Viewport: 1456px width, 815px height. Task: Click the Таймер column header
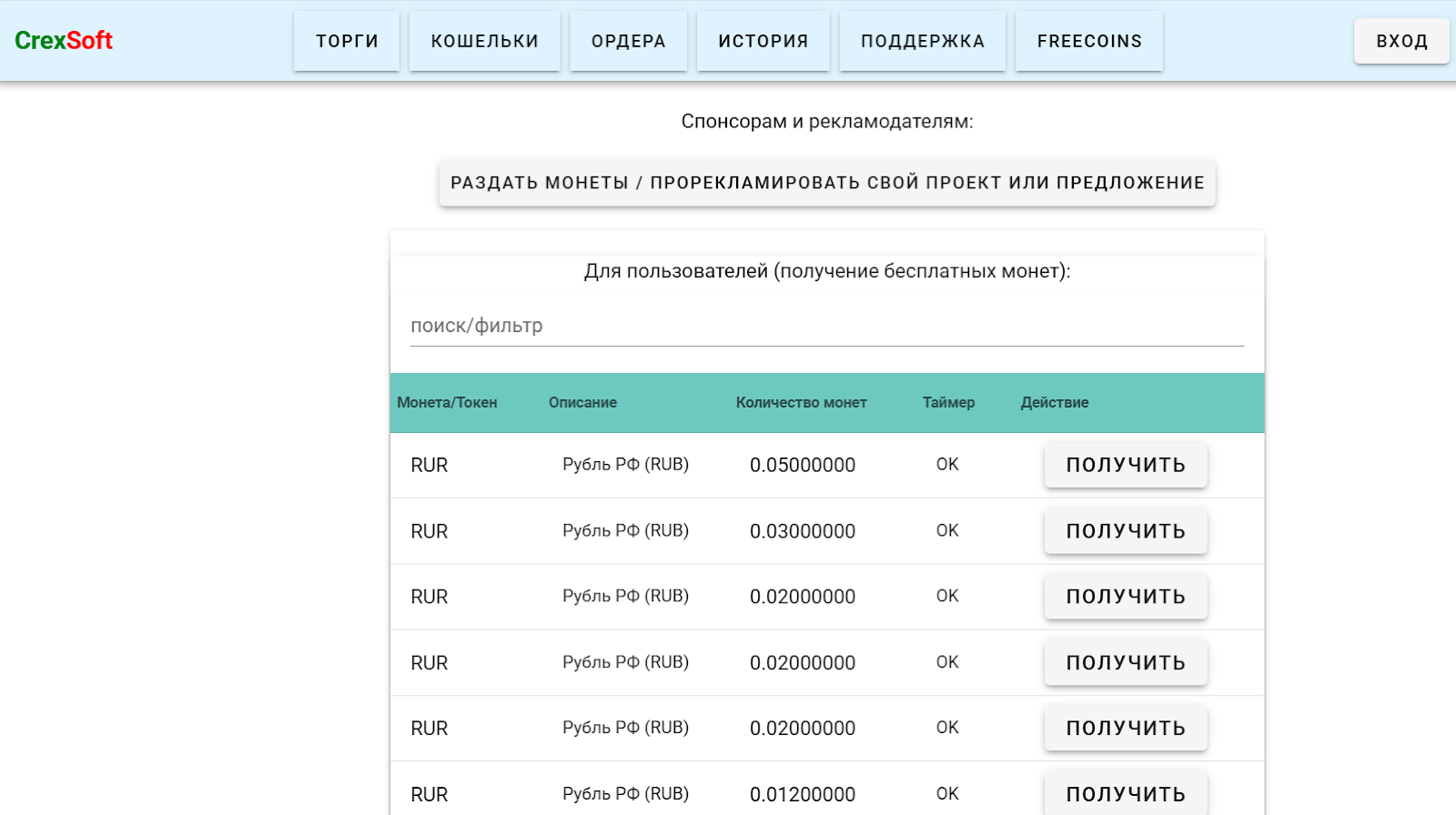coord(948,403)
